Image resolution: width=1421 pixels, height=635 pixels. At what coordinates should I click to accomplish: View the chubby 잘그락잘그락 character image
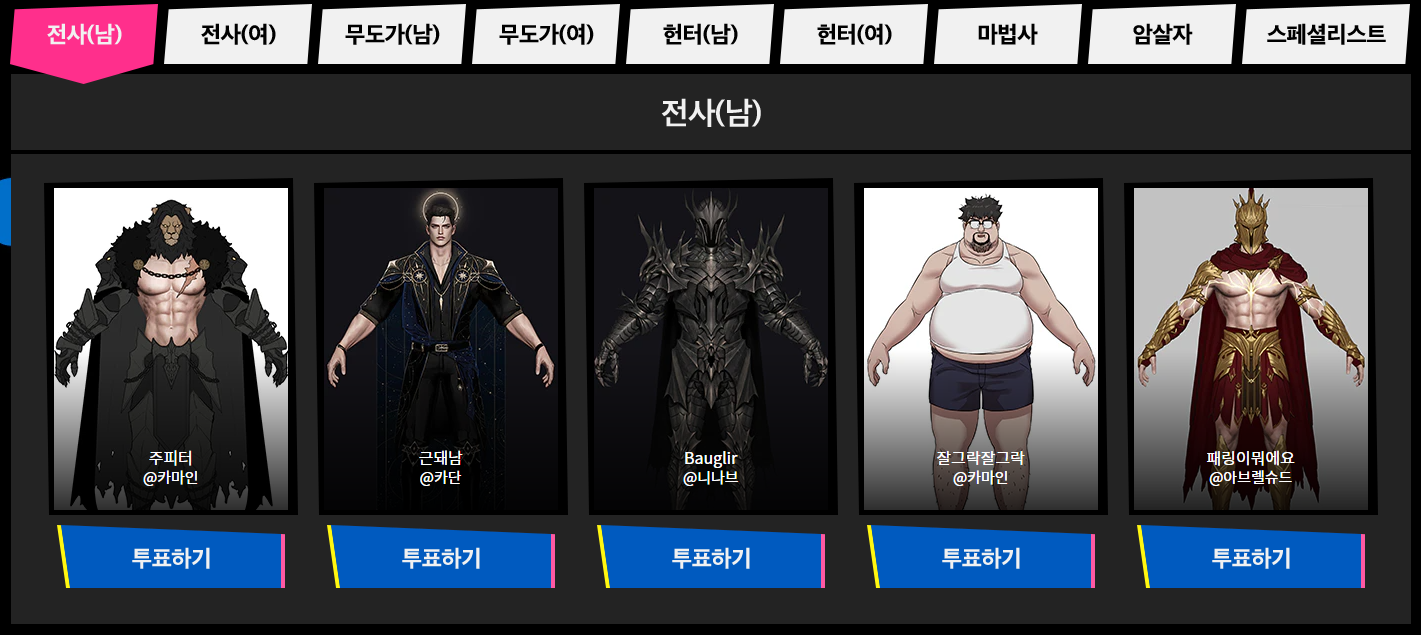(981, 348)
